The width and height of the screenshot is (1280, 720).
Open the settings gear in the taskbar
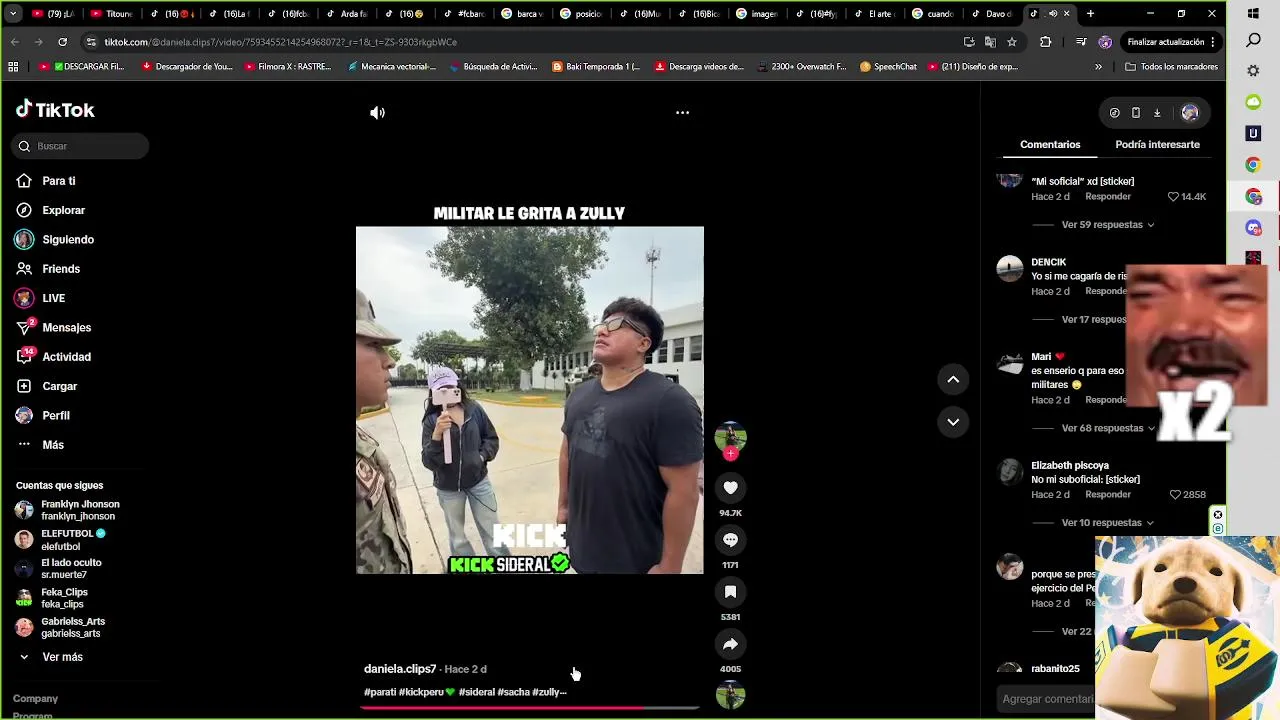[1253, 71]
